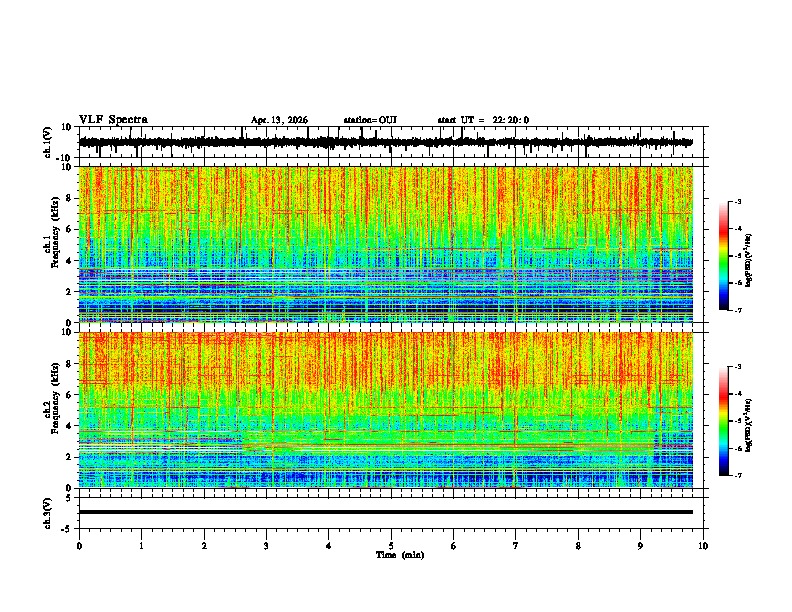Click the ch.2 "Frequency (kHz)" axis label

coord(55,398)
